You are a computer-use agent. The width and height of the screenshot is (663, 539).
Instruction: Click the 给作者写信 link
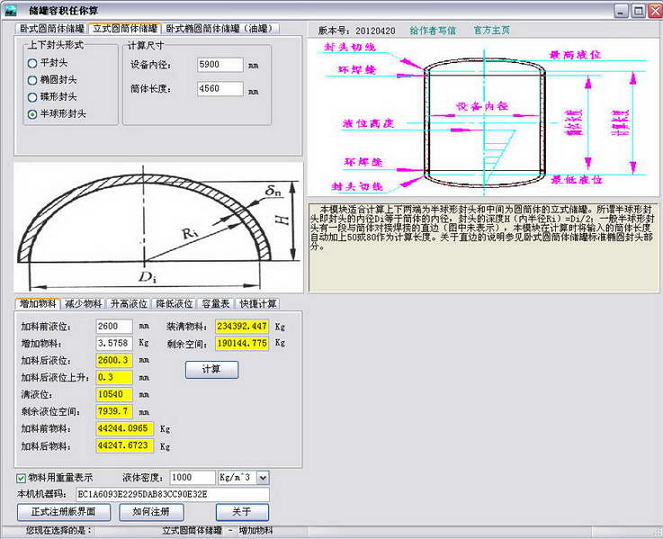pyautogui.click(x=434, y=30)
